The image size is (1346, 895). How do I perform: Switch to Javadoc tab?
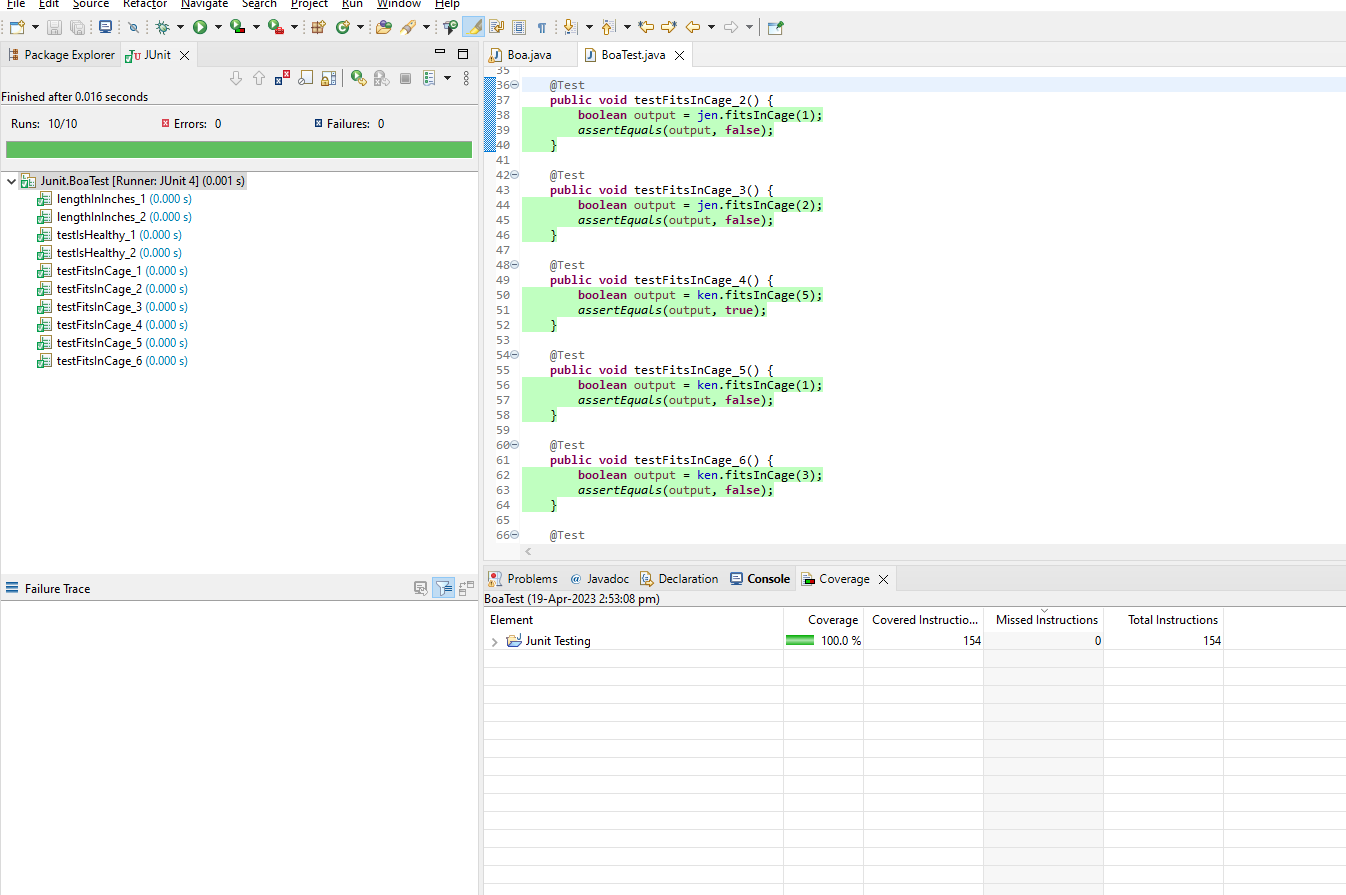(x=600, y=579)
